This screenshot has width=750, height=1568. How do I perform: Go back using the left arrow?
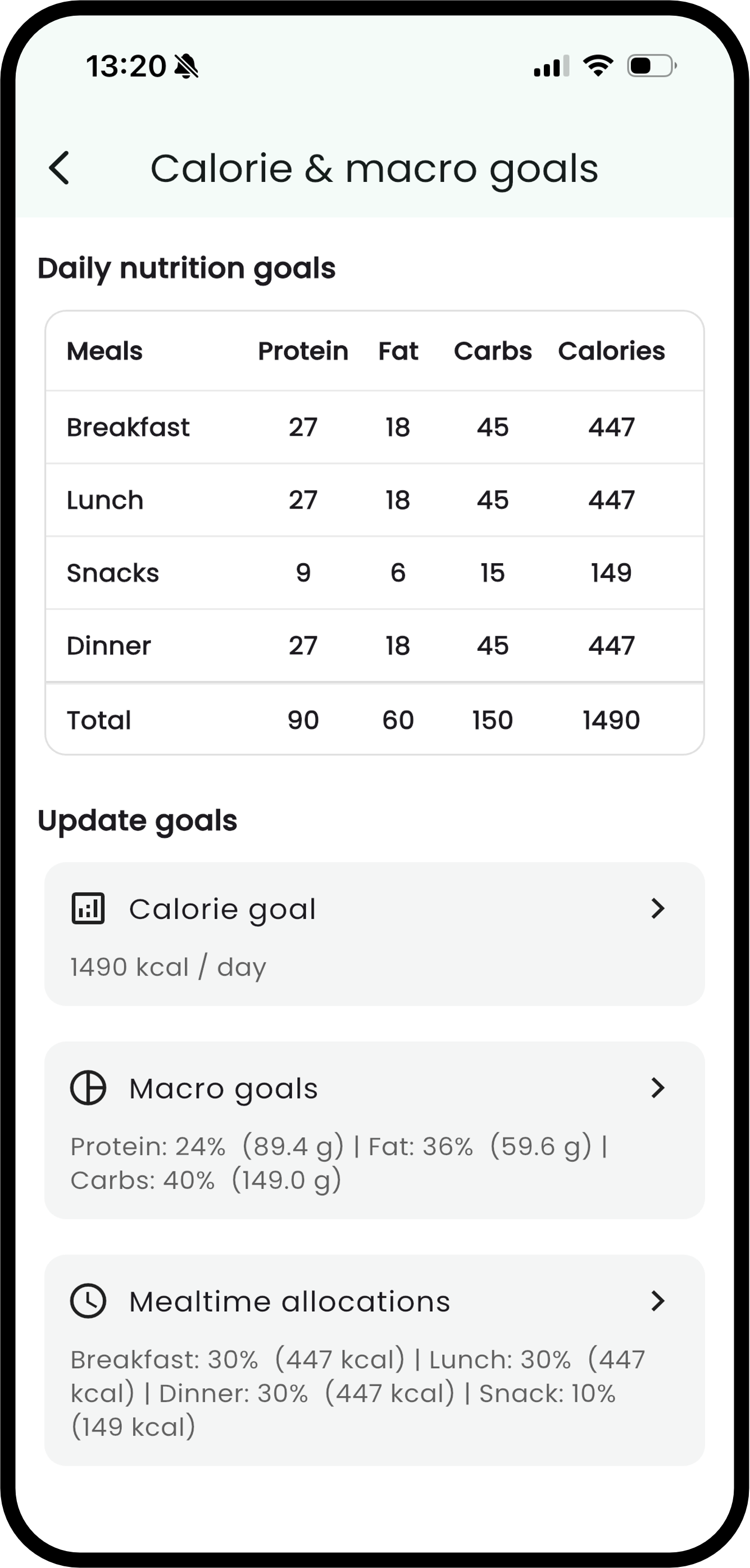click(x=60, y=168)
